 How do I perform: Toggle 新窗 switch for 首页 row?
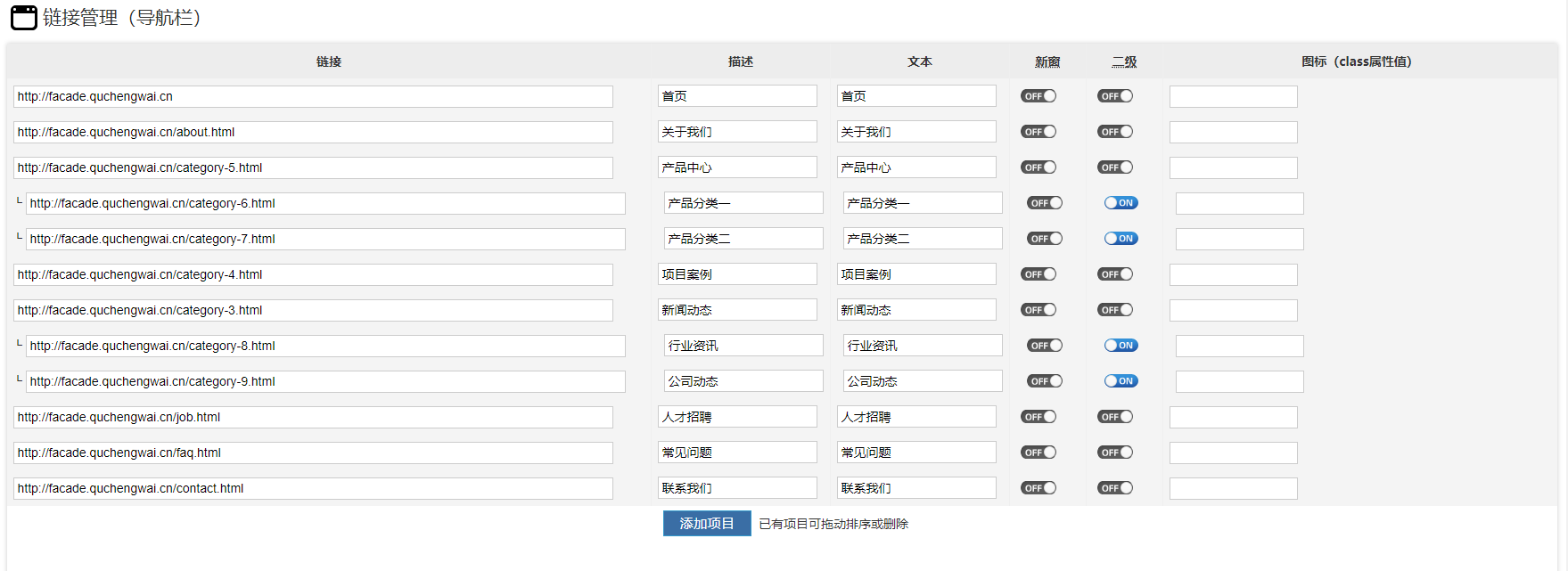click(1038, 96)
